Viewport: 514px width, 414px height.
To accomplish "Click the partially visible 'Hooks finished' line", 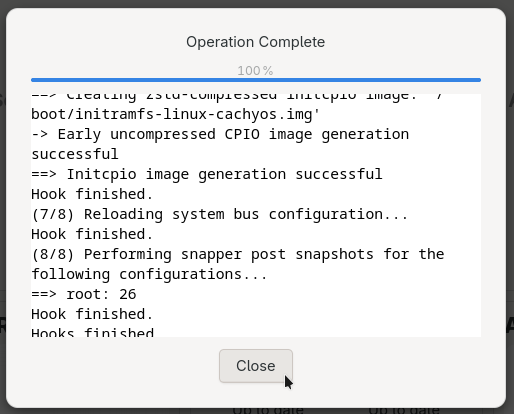I will click(92, 332).
